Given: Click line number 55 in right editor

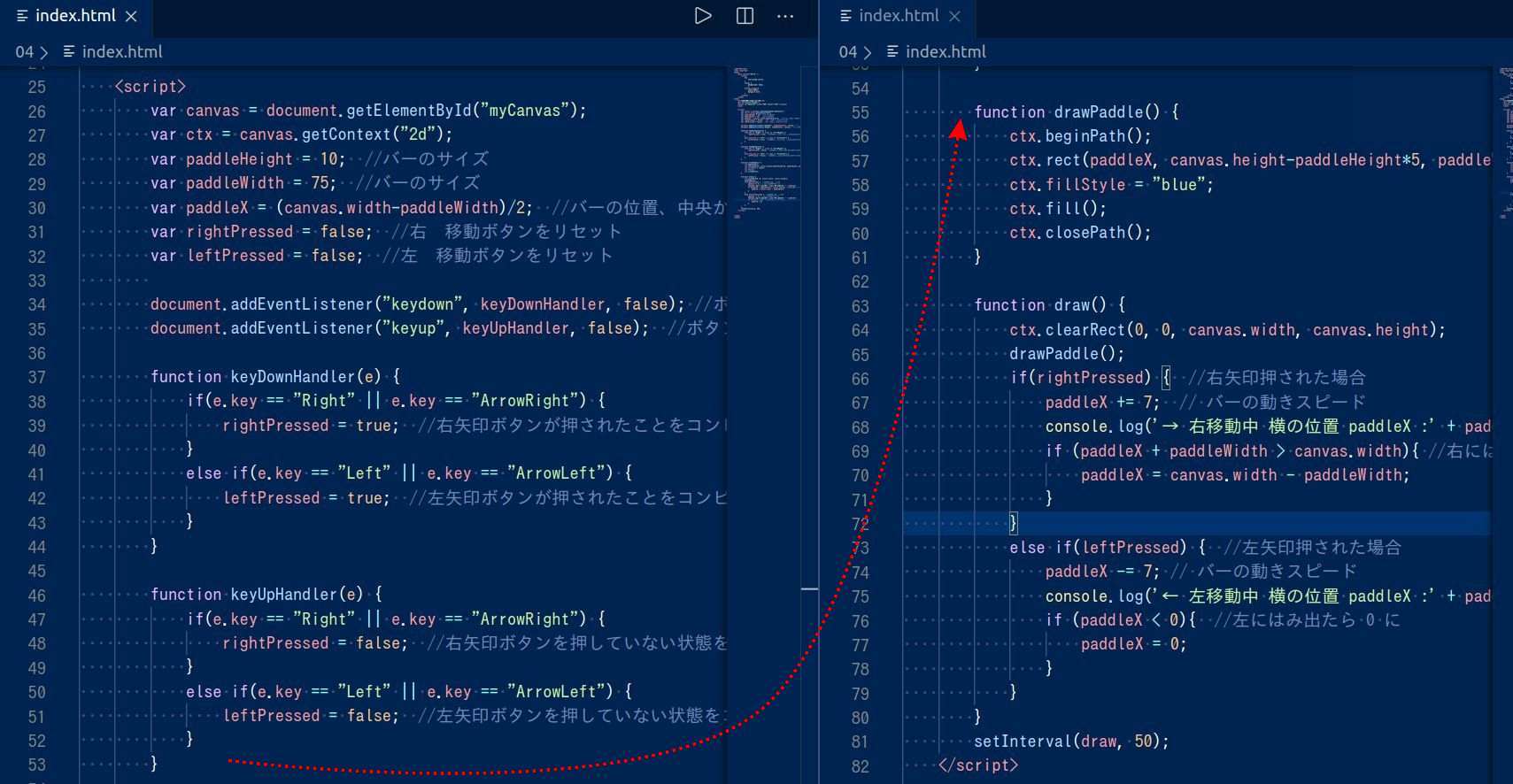Looking at the screenshot, I should pyautogui.click(x=860, y=113).
